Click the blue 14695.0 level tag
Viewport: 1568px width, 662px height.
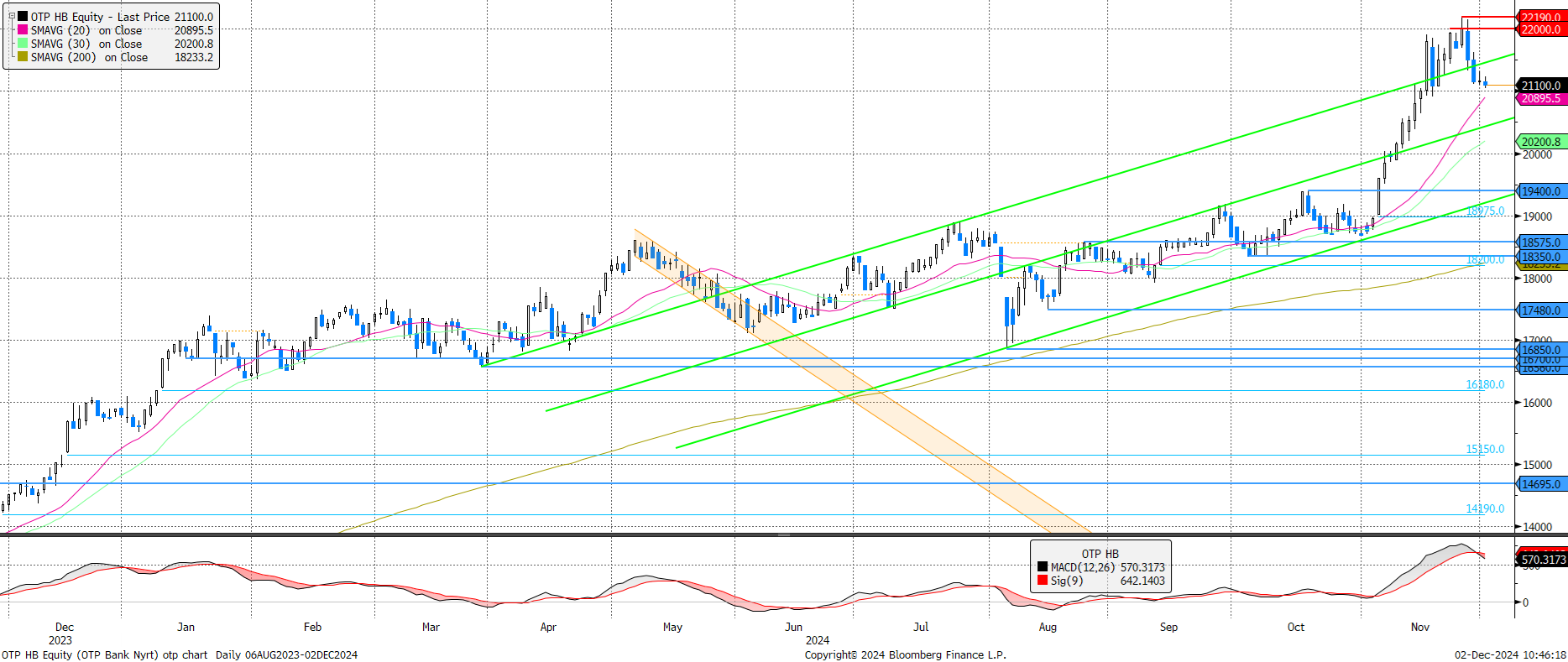tap(1541, 484)
